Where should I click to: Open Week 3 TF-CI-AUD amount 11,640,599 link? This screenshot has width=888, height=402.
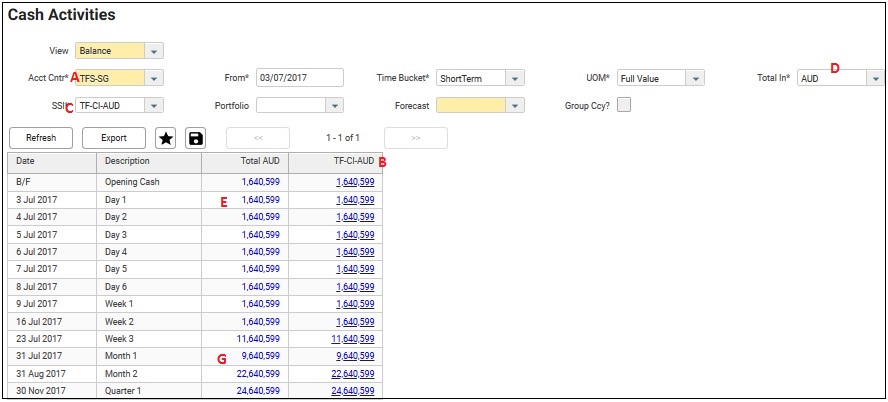pos(354,339)
